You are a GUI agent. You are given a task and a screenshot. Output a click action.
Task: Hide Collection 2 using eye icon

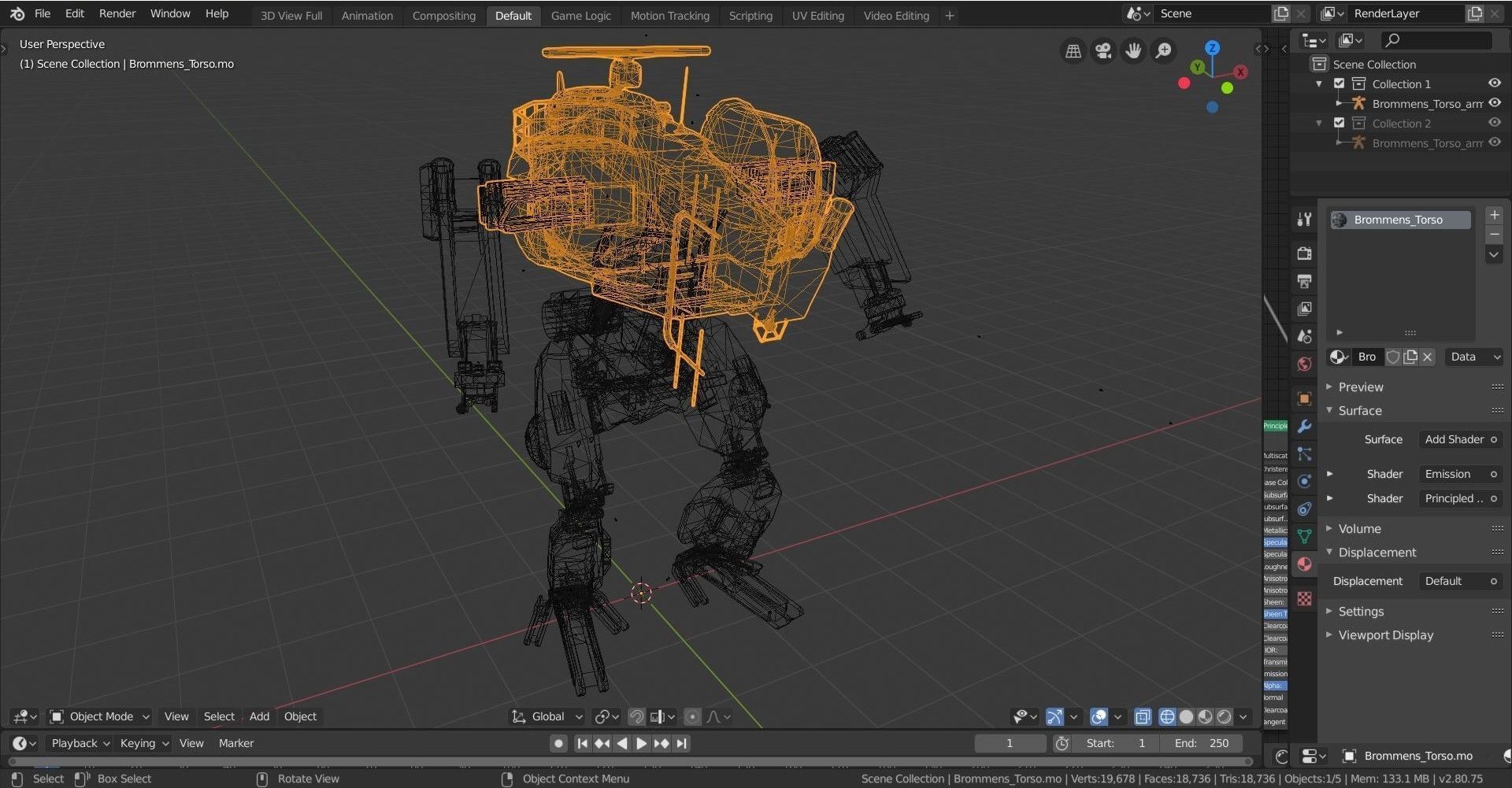coord(1494,122)
